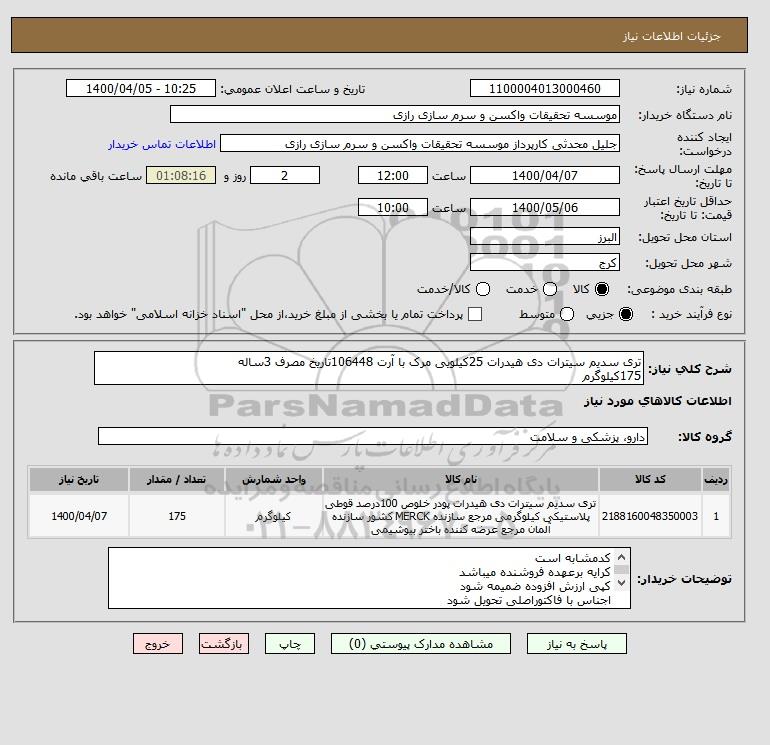Click the buyer organization name field
The image size is (770, 745).
coord(395,114)
